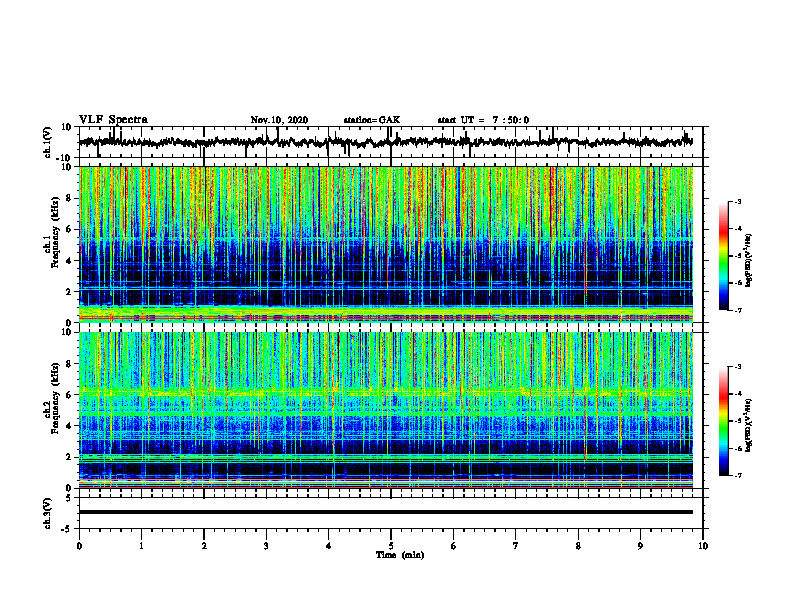Click the ch.2 Frequency (kHz) axis label
This screenshot has width=792, height=612.
52,398
